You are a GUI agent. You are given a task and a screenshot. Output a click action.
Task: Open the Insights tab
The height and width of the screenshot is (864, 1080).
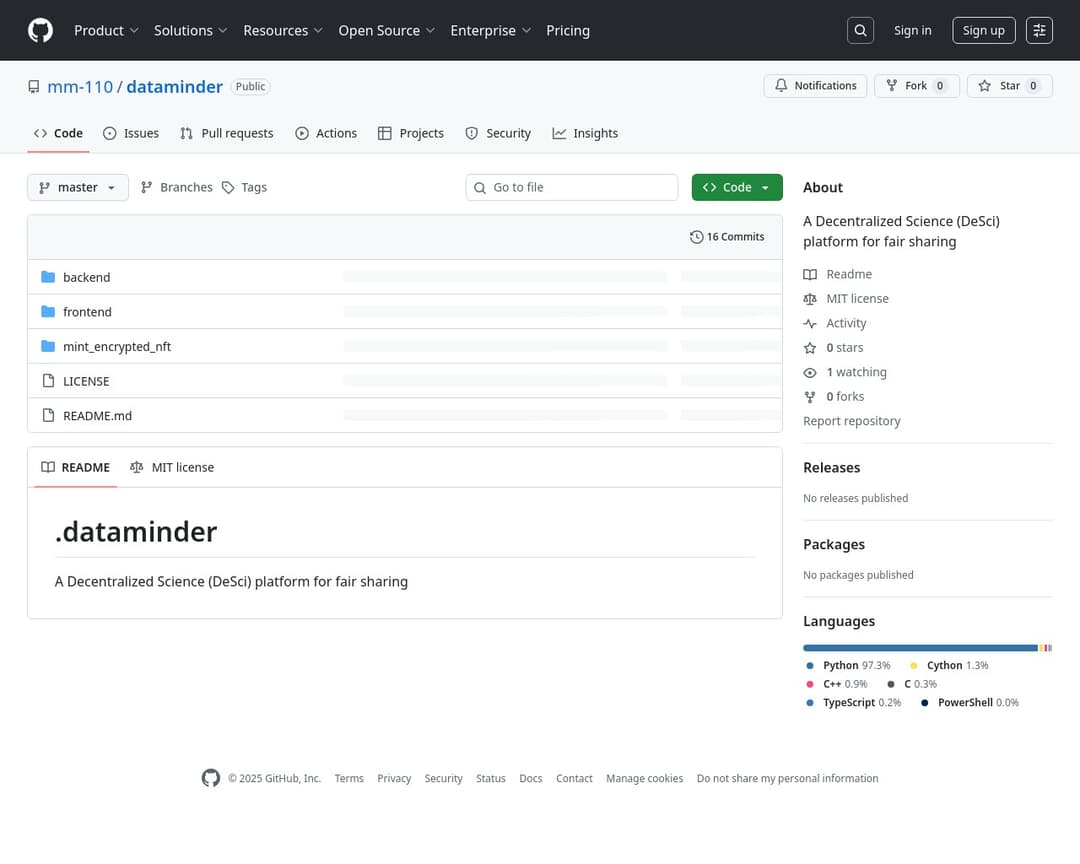pyautogui.click(x=585, y=133)
